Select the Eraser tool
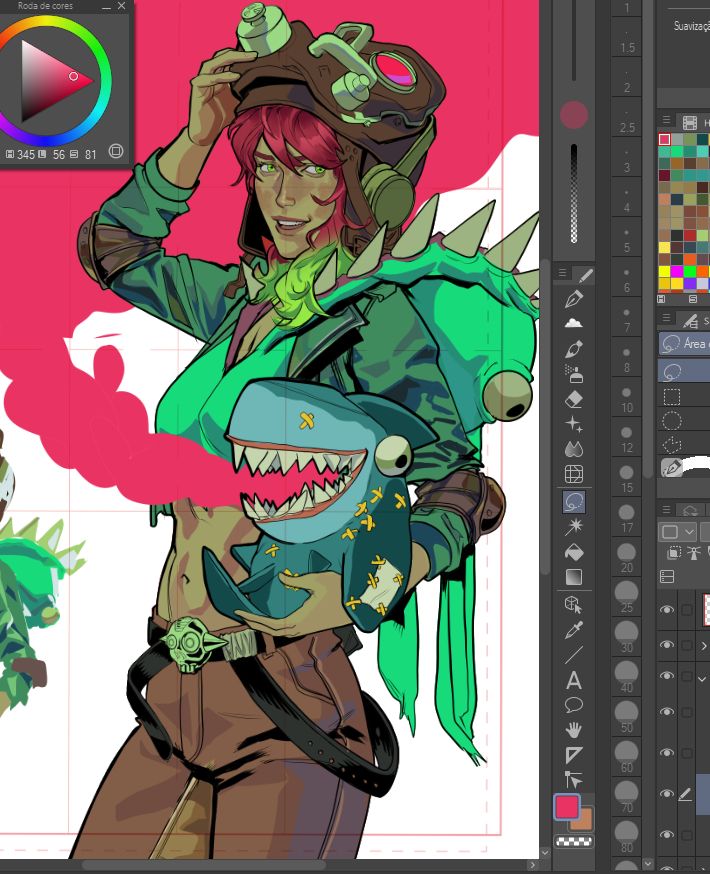 click(574, 399)
